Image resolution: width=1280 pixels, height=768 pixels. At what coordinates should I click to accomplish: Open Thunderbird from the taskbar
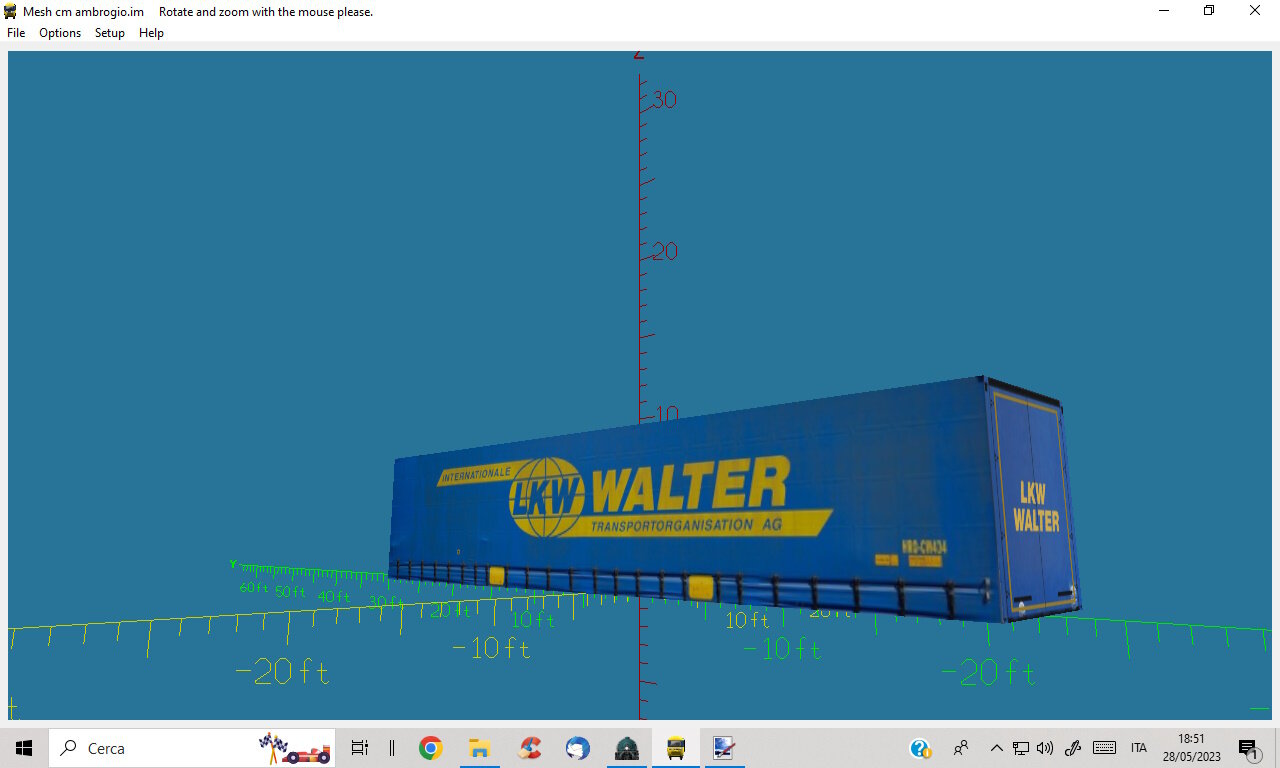tap(578, 748)
